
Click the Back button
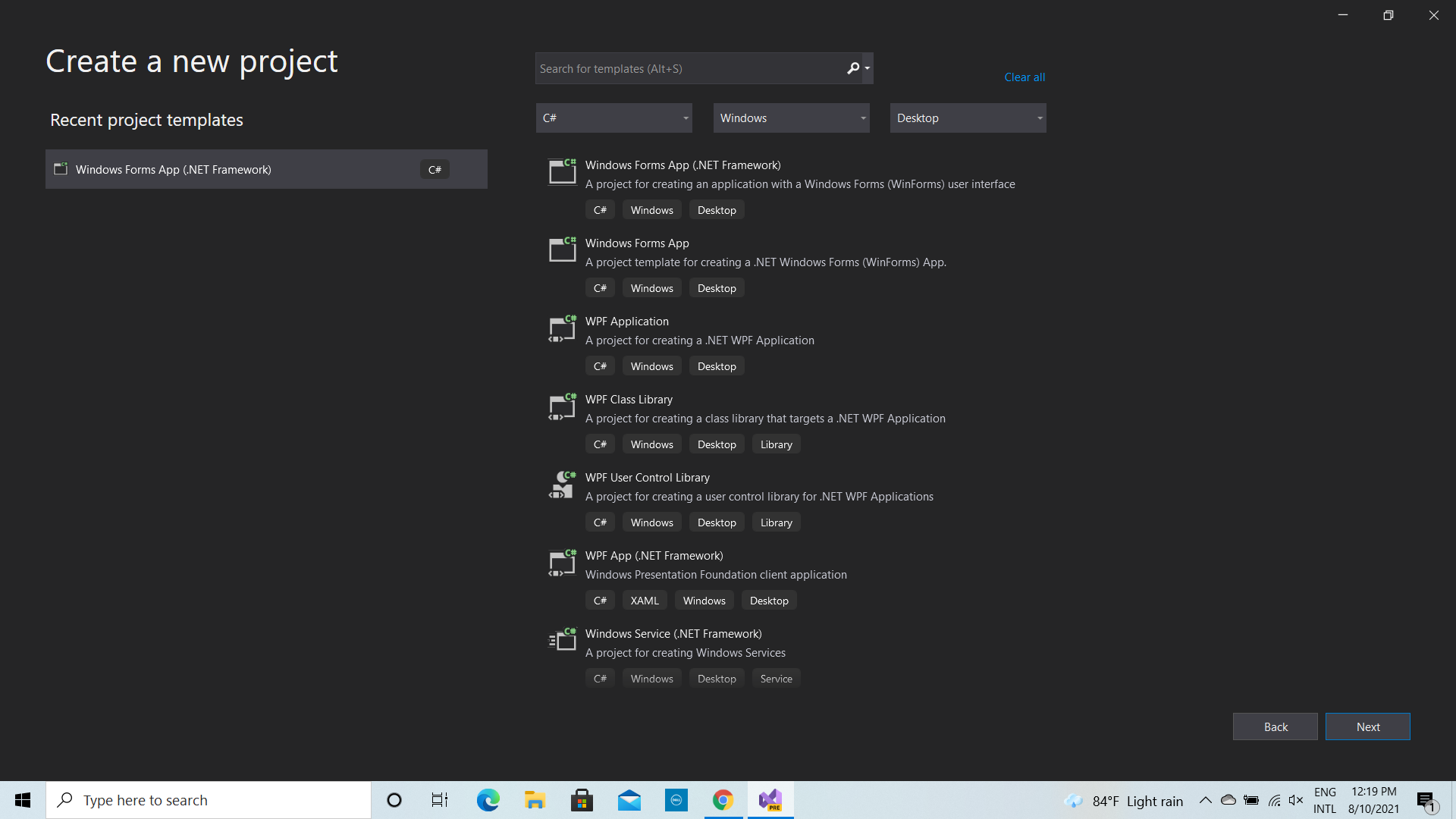pyautogui.click(x=1275, y=726)
